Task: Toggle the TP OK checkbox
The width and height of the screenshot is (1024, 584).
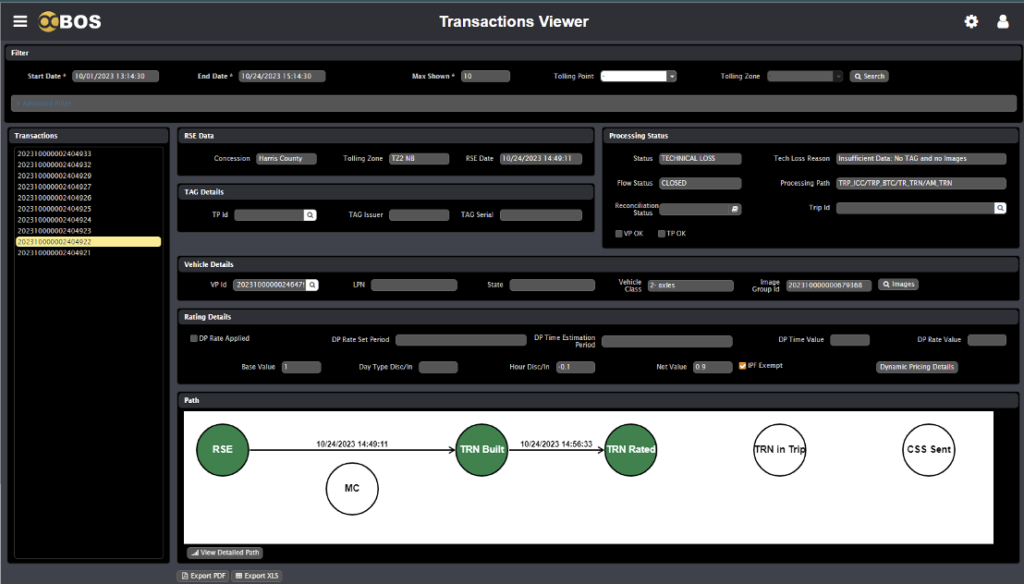Action: pos(661,233)
